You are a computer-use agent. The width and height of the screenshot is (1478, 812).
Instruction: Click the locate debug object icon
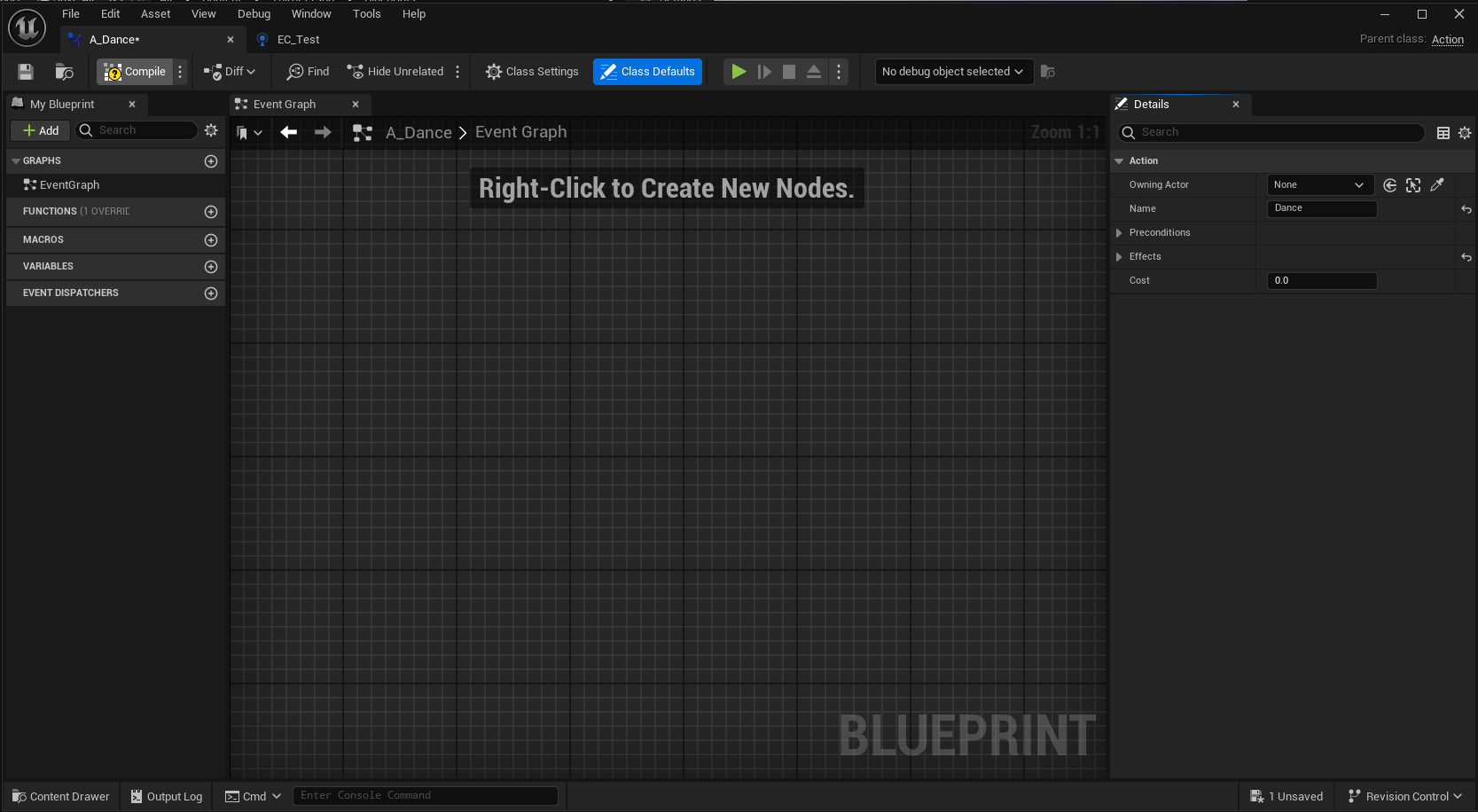click(1048, 72)
